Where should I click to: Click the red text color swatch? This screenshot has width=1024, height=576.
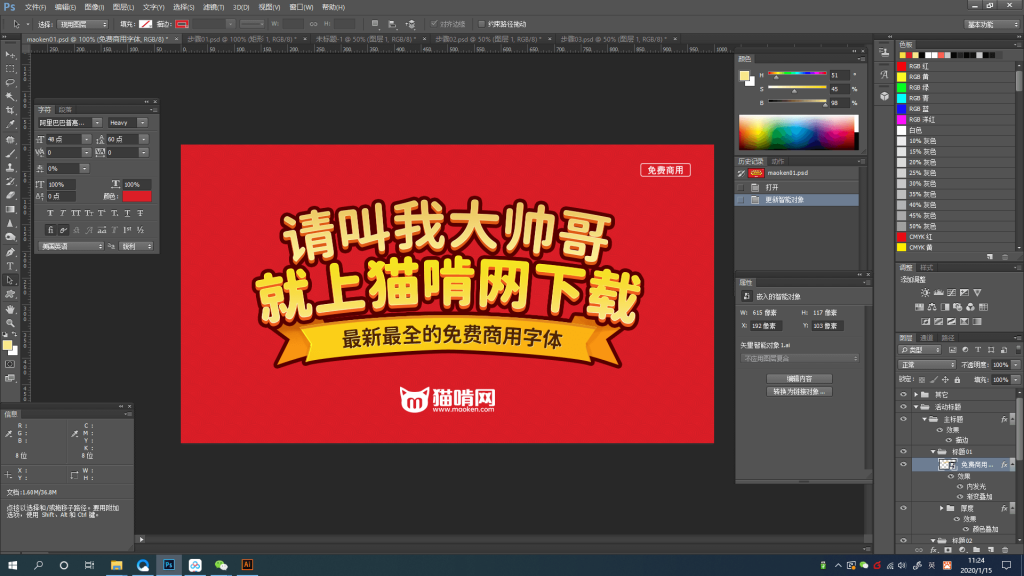coord(136,196)
